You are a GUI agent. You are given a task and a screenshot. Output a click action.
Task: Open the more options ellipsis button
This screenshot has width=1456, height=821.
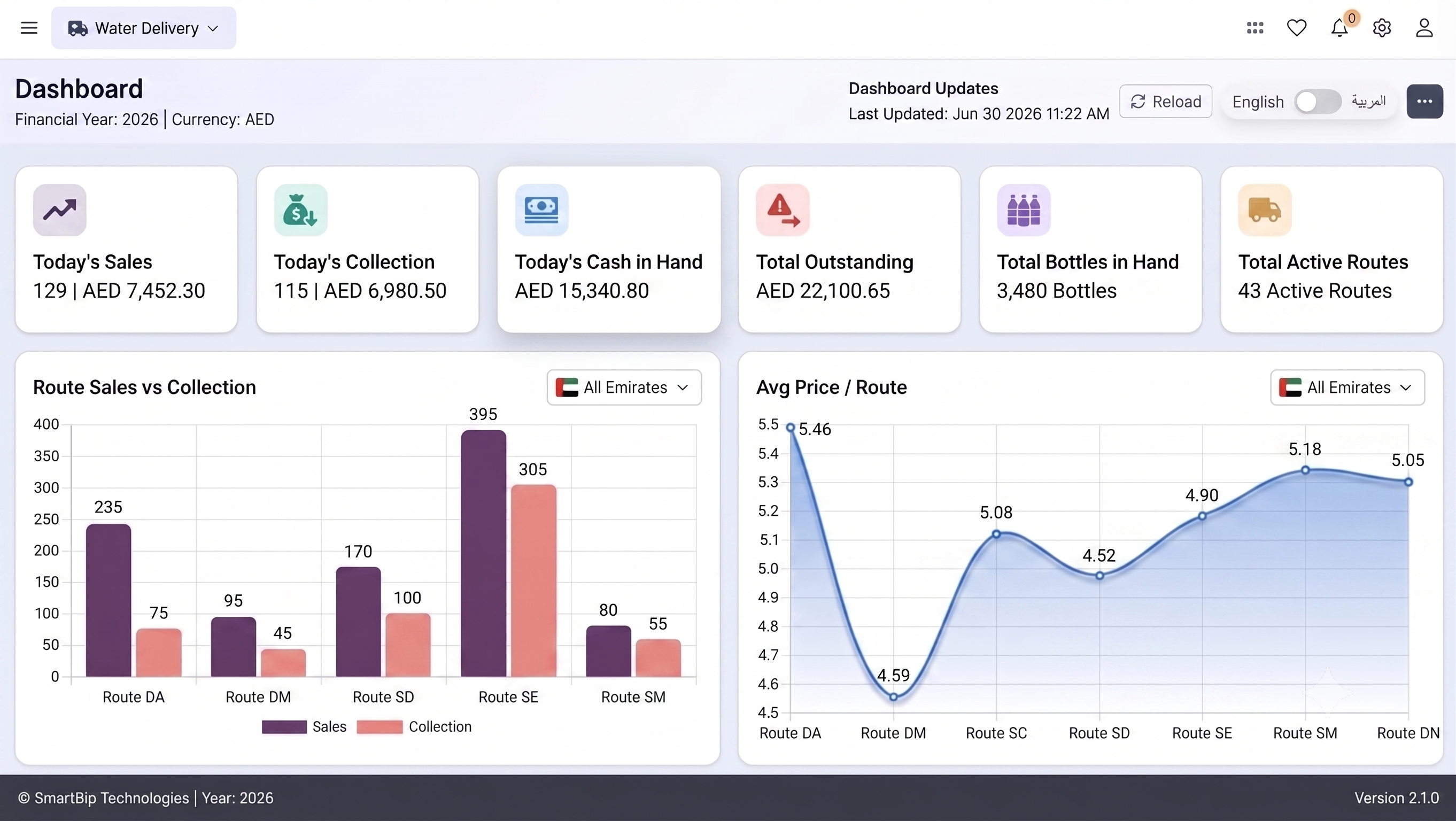pos(1424,101)
